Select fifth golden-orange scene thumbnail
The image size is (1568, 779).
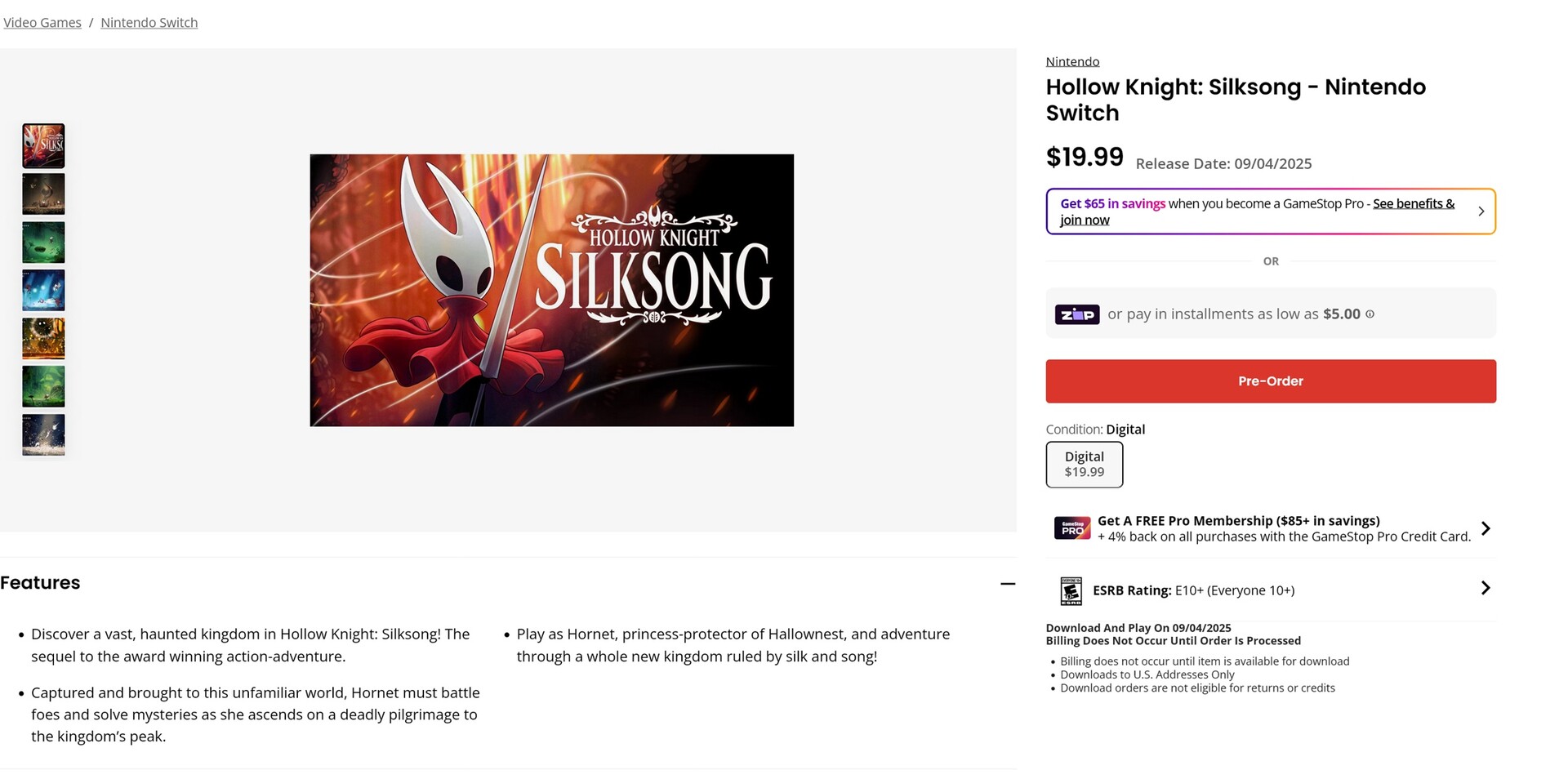point(43,339)
